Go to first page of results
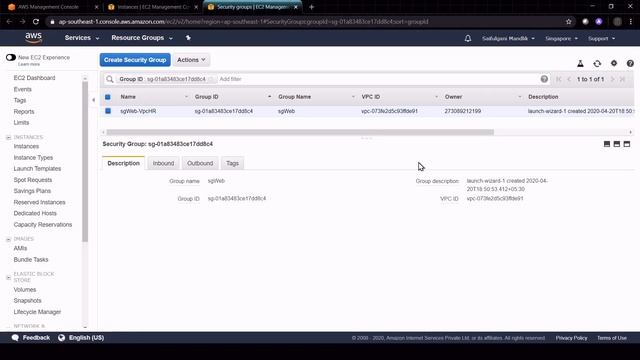 558,79
